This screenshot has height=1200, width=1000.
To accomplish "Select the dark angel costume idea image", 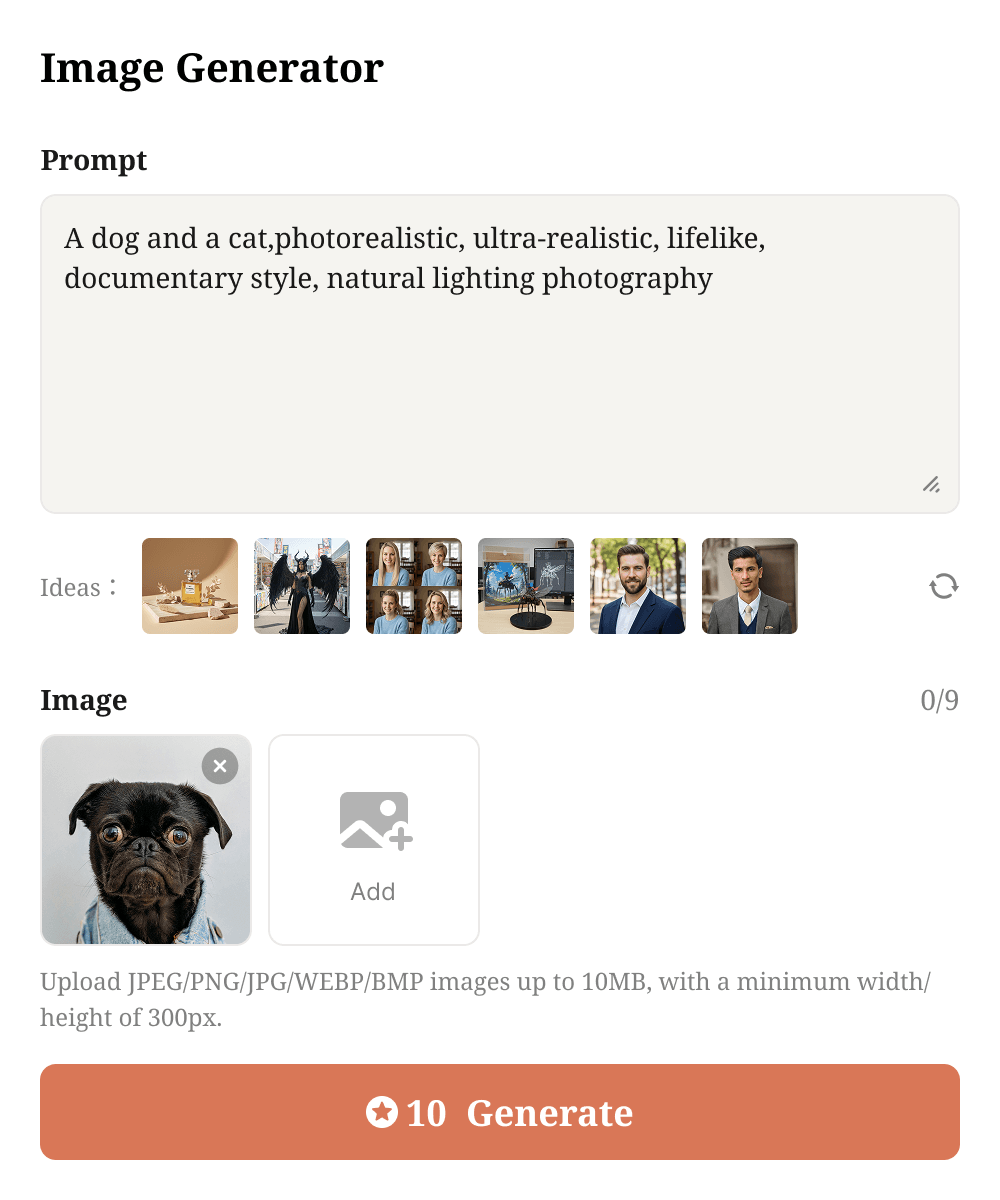I will tap(301, 586).
